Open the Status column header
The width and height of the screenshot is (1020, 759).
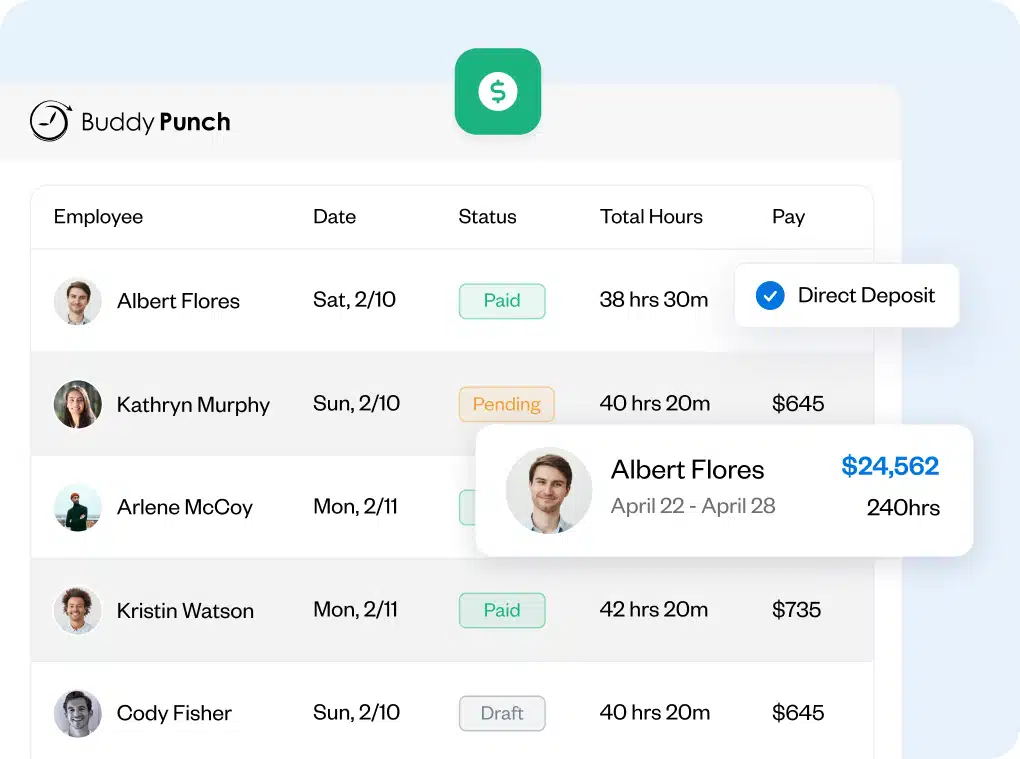[488, 217]
